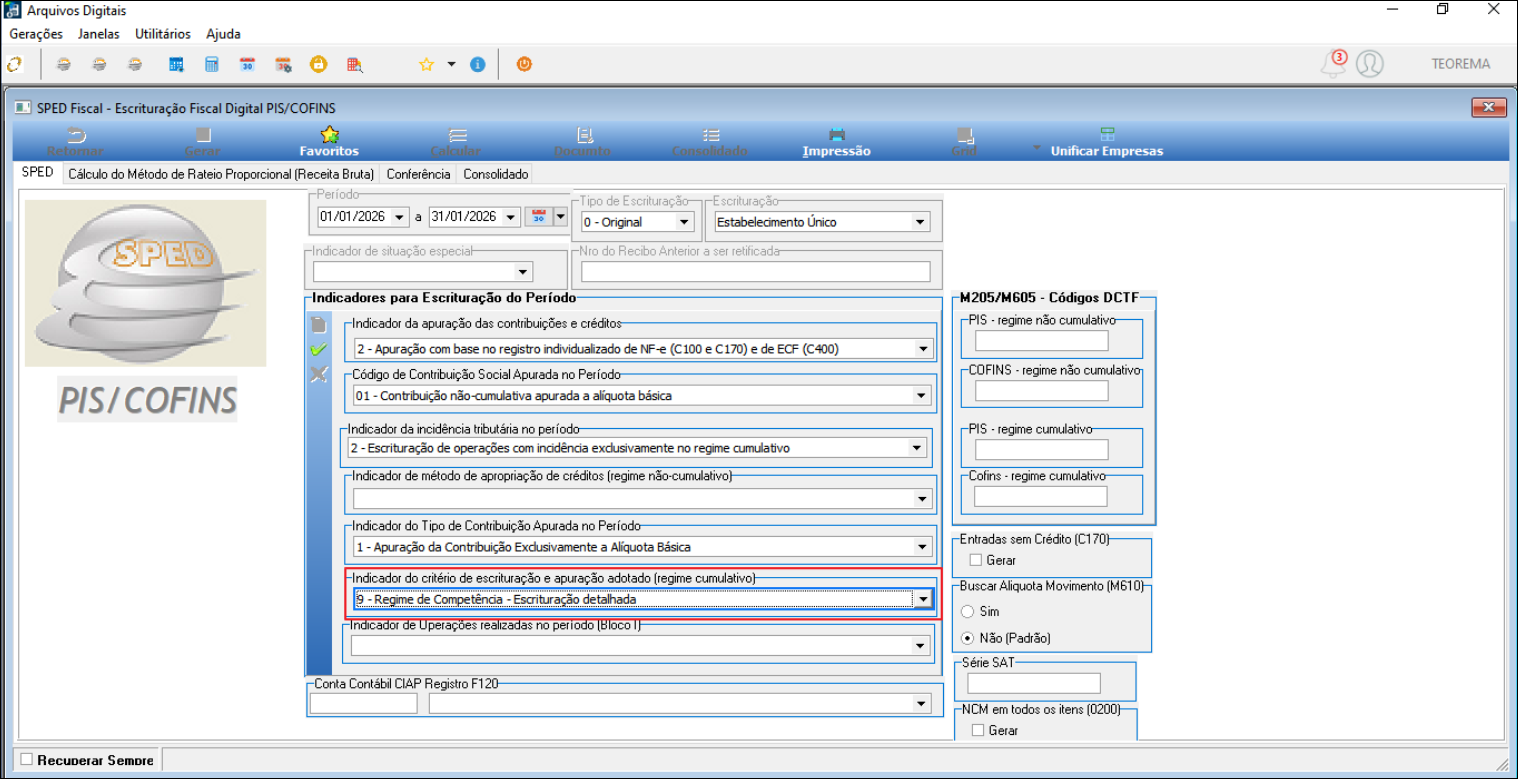
Task: Enable Gerar under Entradas sem Crédito (C170)
Action: pos(976,560)
